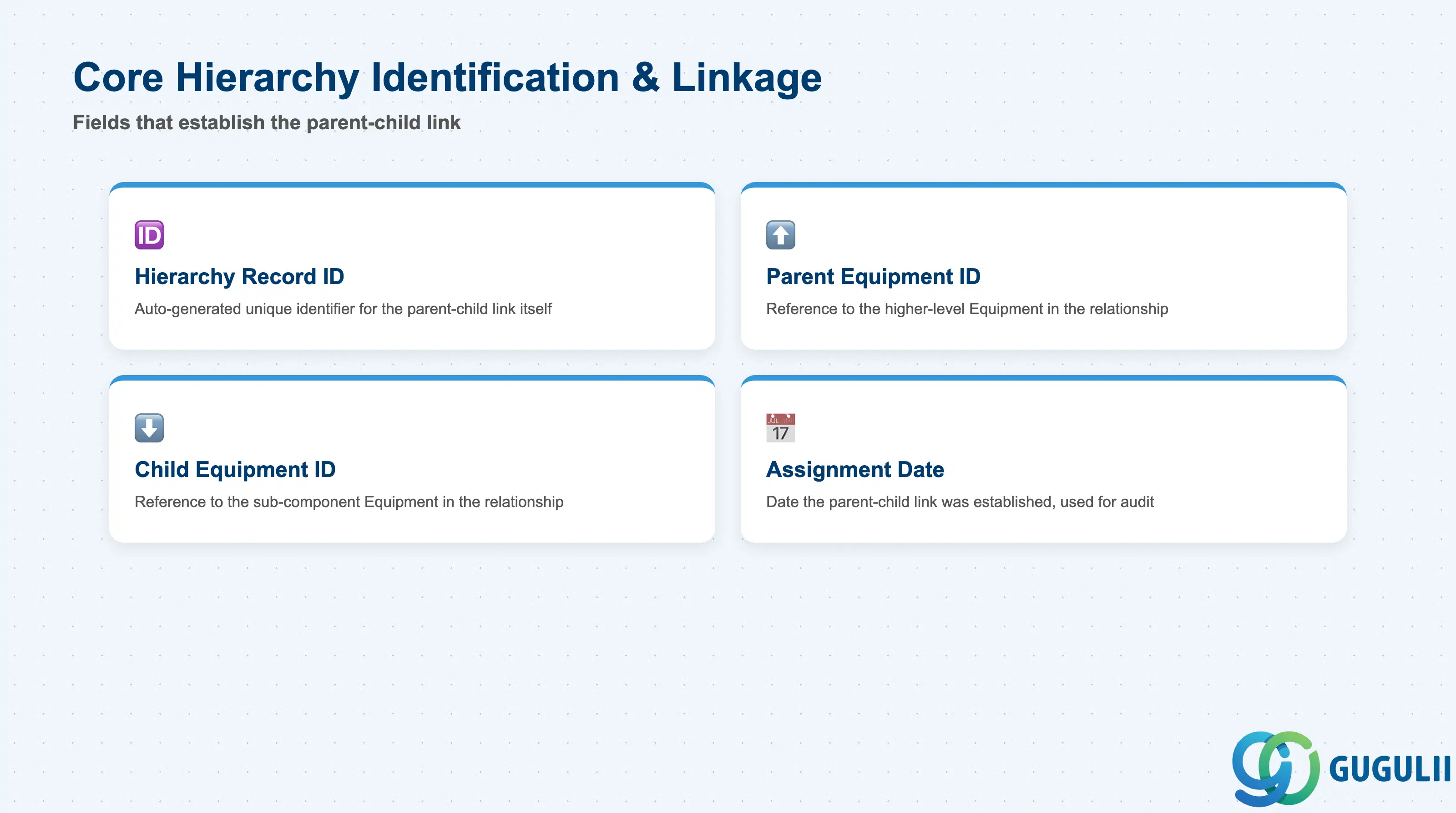Click the purple ID icon
Viewport: 1456px width, 813px height.
tap(149, 234)
